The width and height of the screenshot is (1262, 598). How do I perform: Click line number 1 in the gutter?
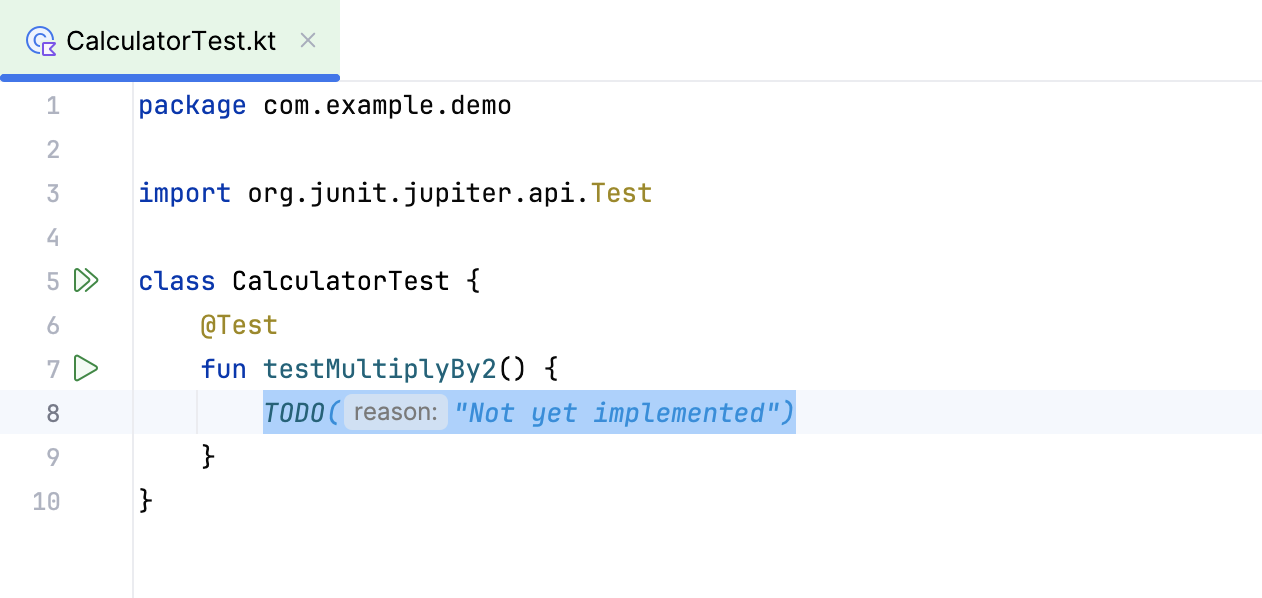click(52, 105)
